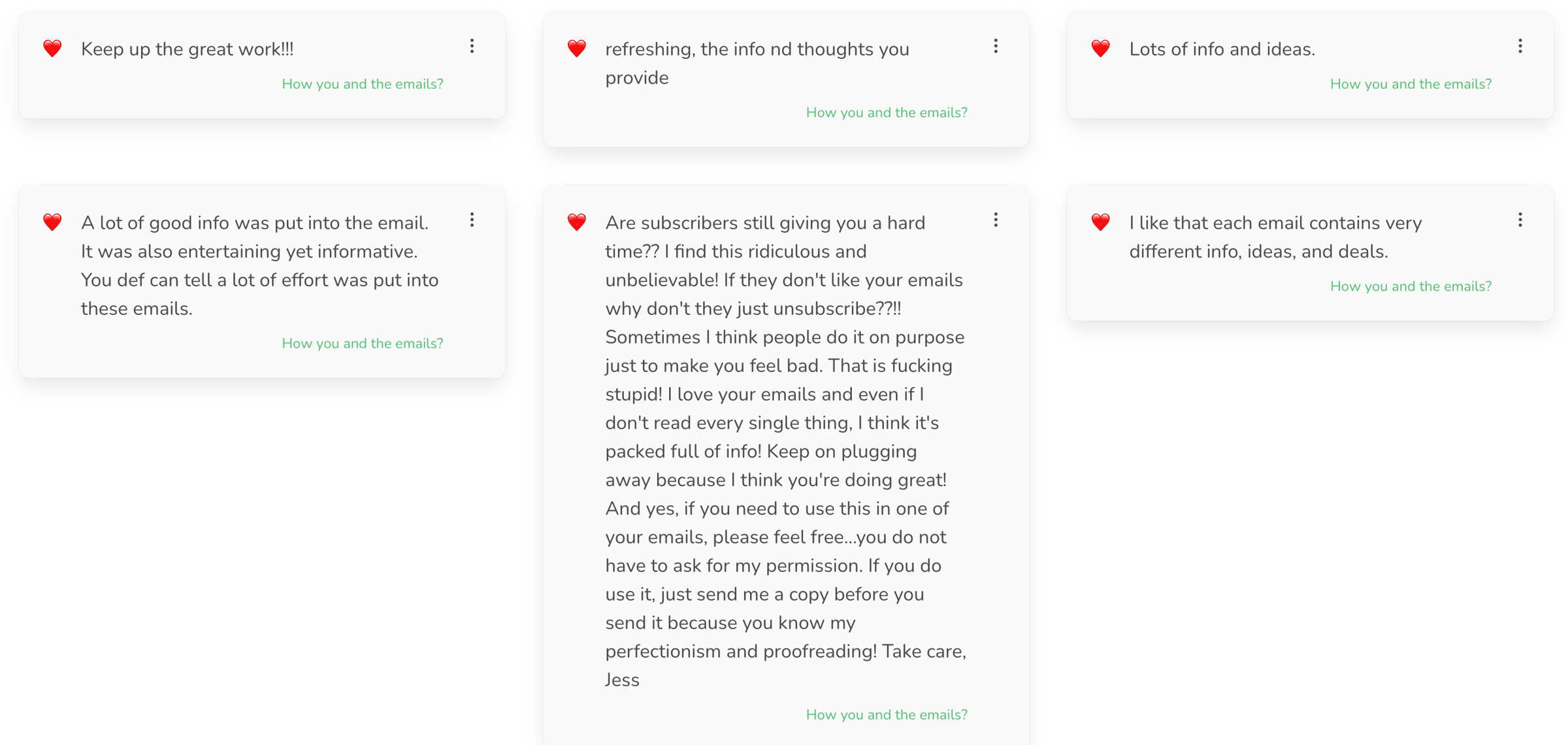
Task: Follow 'How you and the emails?' link under 'A lot of good info'
Action: point(363,343)
